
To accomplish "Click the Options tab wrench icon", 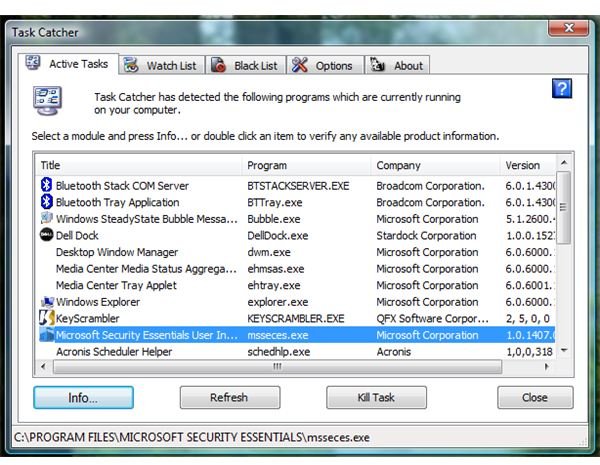I will 300,65.
